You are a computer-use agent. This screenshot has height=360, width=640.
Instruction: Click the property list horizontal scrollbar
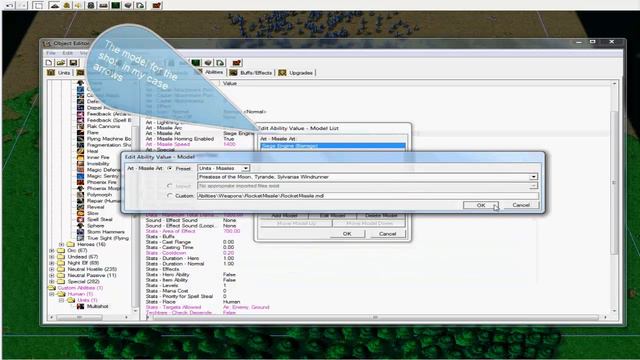pos(376,317)
